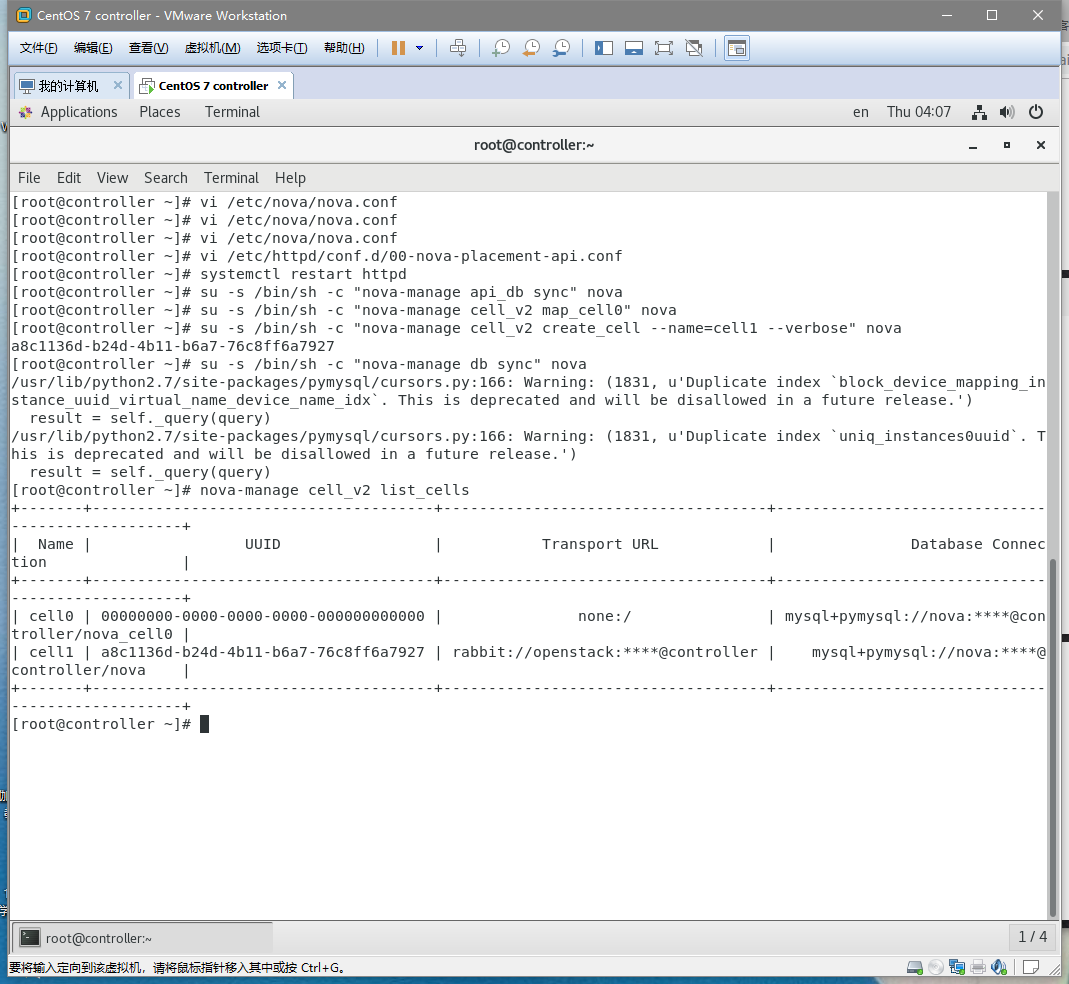Toggle the sound device connection icon
The width and height of the screenshot is (1069, 984).
click(x=998, y=966)
